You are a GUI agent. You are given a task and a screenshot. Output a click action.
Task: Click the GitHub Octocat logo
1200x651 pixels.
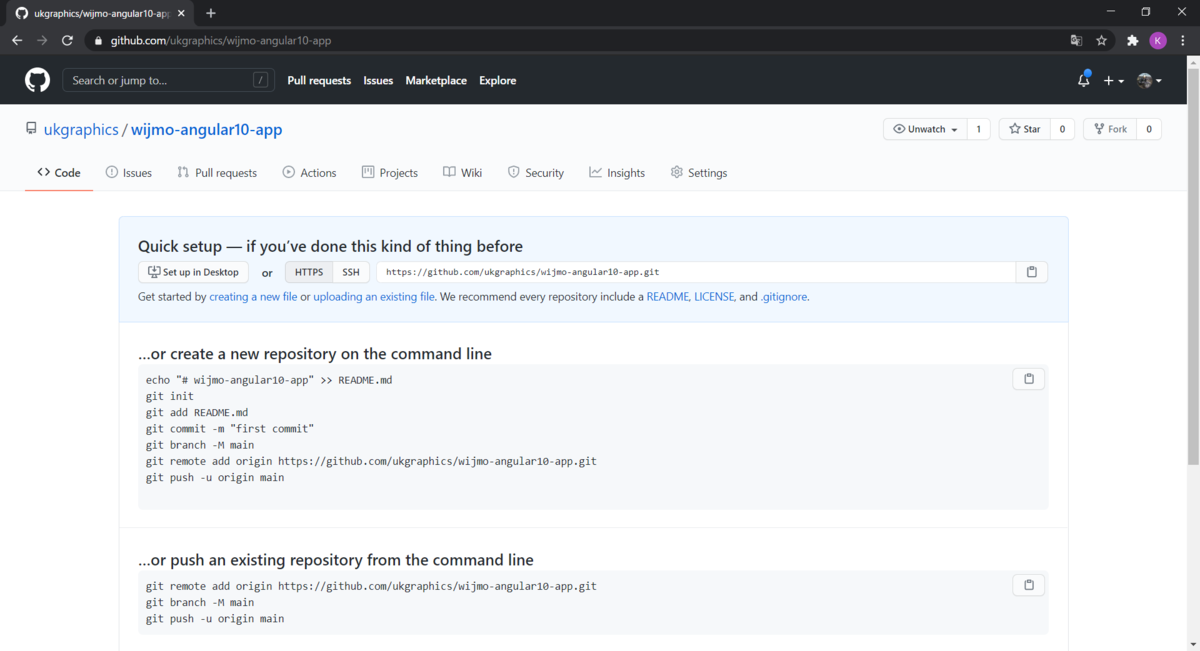pyautogui.click(x=38, y=80)
